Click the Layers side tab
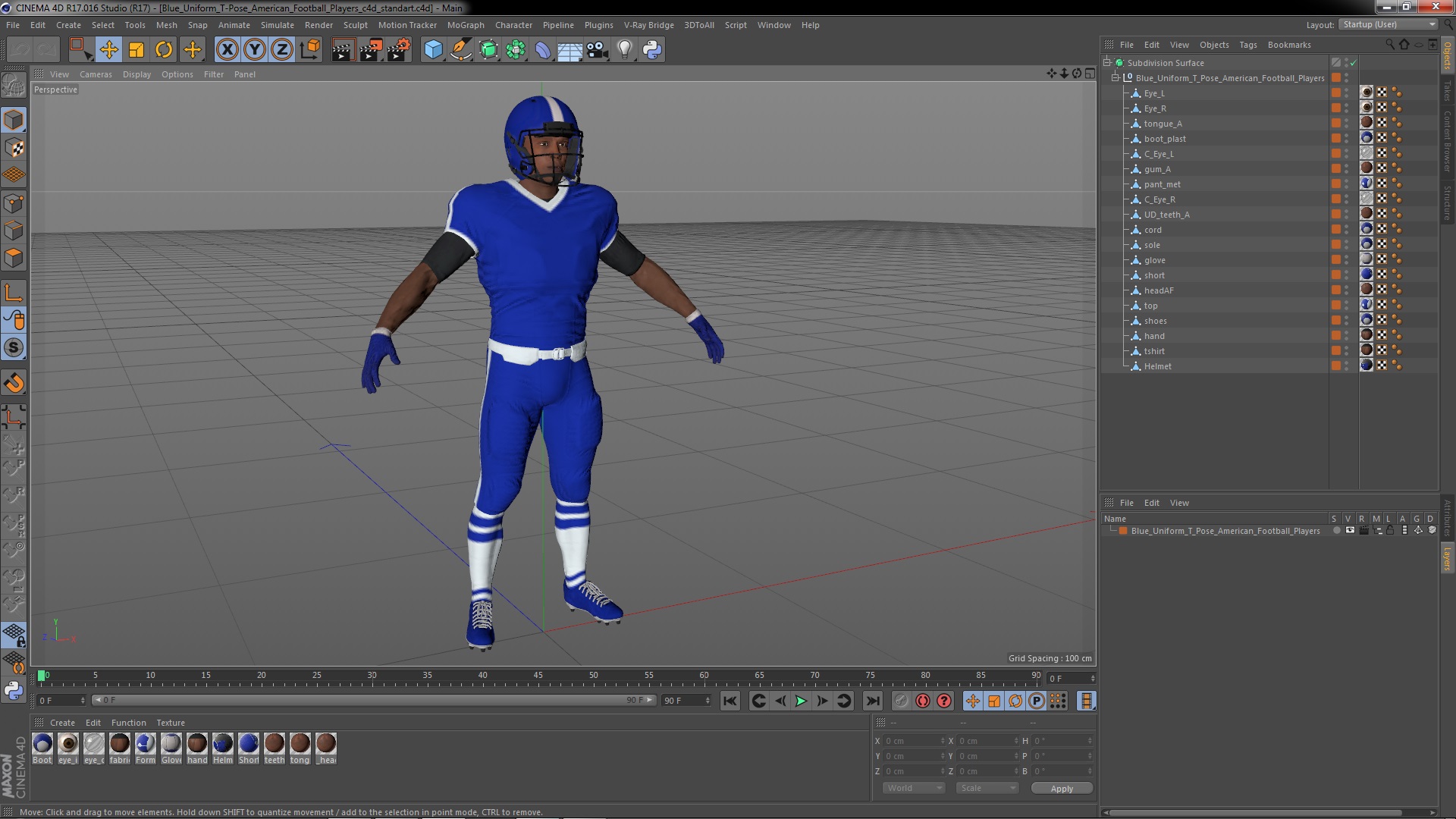 pyautogui.click(x=1448, y=559)
